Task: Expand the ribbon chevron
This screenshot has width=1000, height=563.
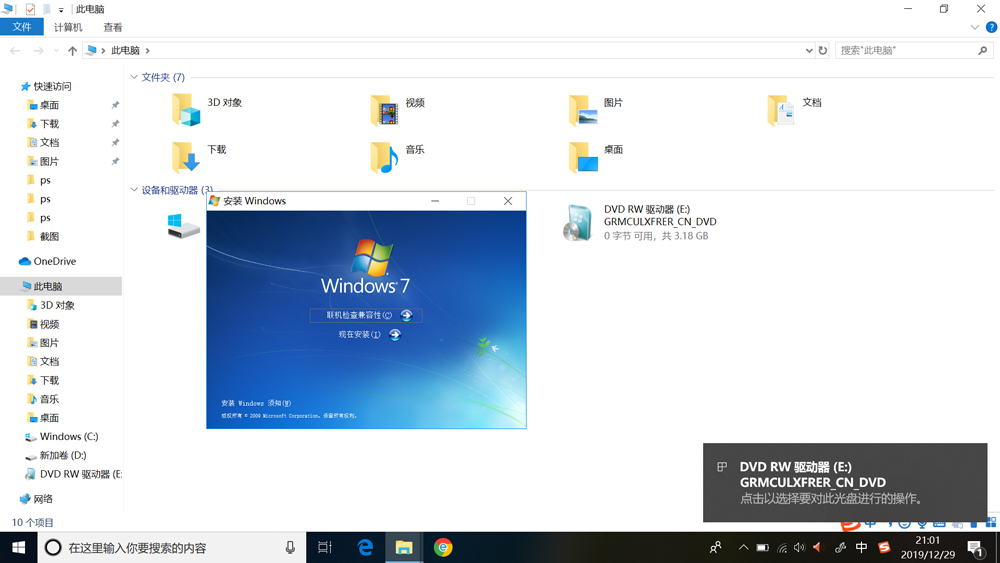Action: (974, 27)
